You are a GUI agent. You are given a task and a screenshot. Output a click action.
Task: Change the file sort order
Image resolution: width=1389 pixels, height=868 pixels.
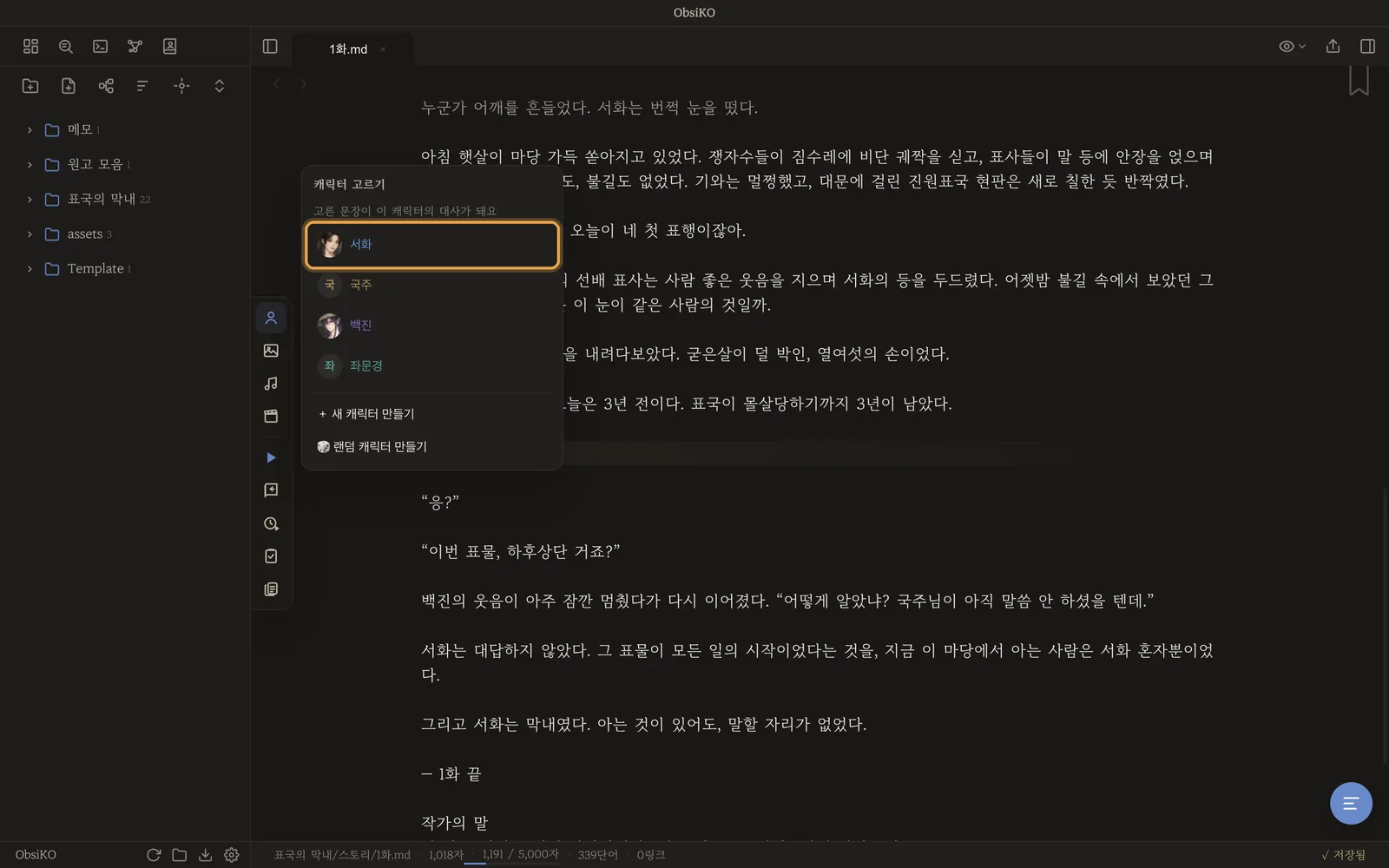coord(143,85)
